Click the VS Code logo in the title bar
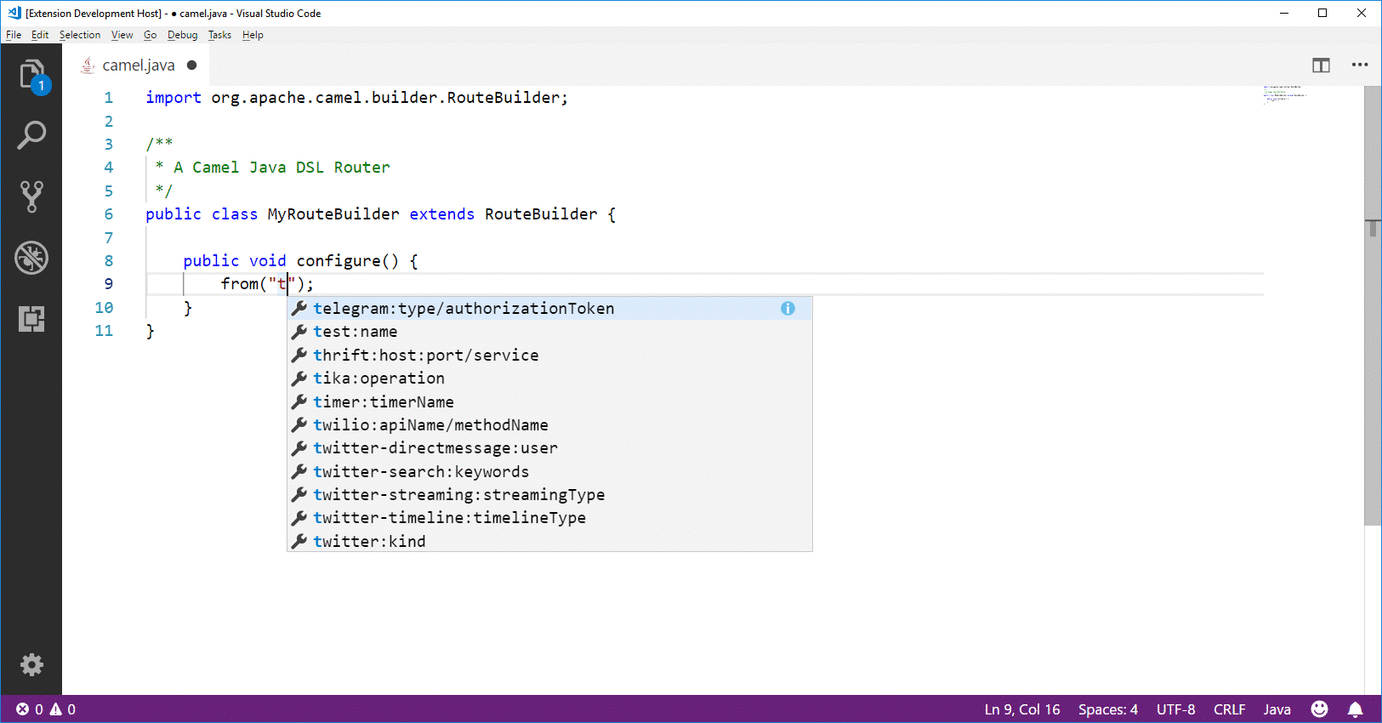The image size is (1382, 723). pyautogui.click(x=12, y=13)
